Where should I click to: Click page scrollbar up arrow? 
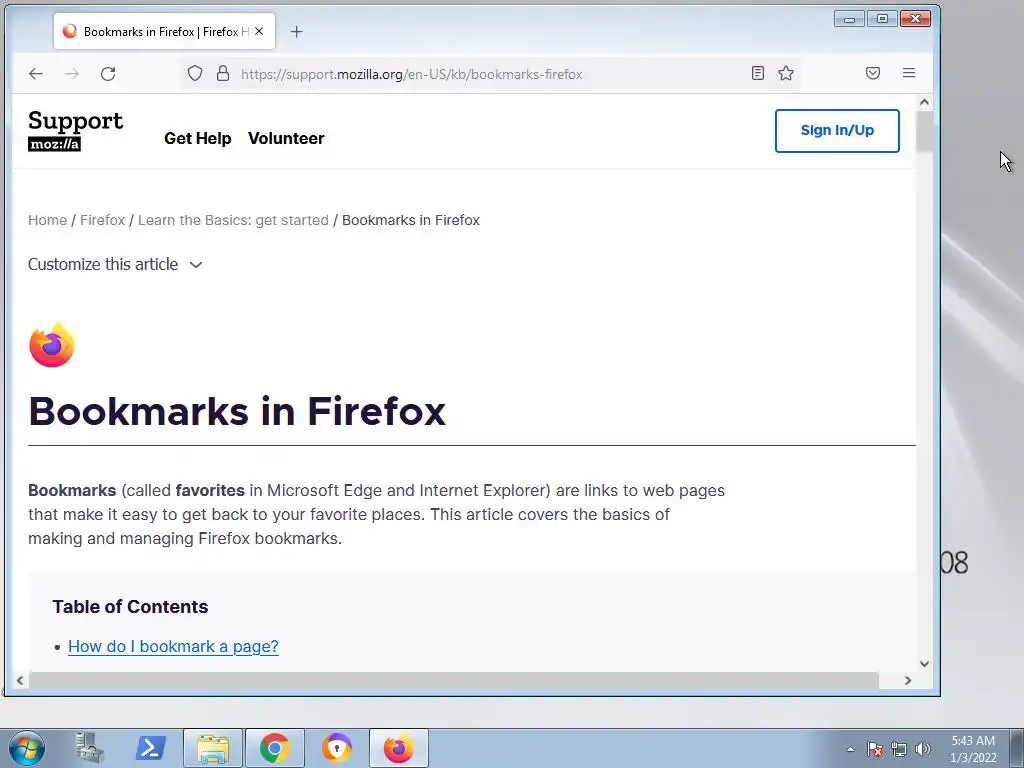[924, 102]
